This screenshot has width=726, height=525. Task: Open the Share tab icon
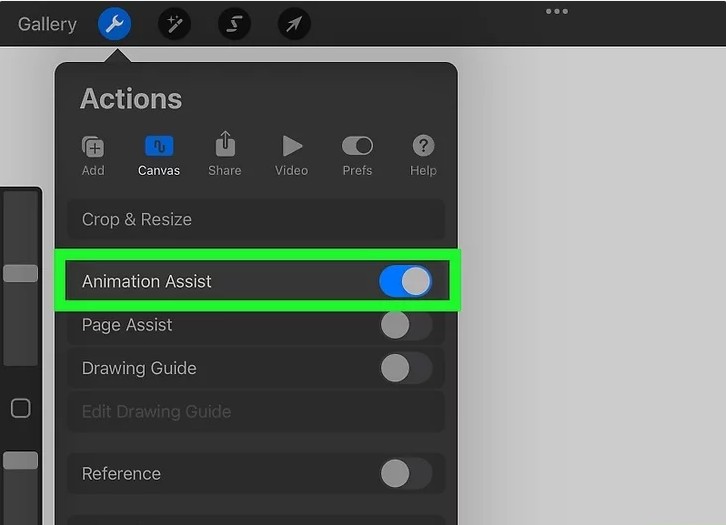[x=225, y=144]
